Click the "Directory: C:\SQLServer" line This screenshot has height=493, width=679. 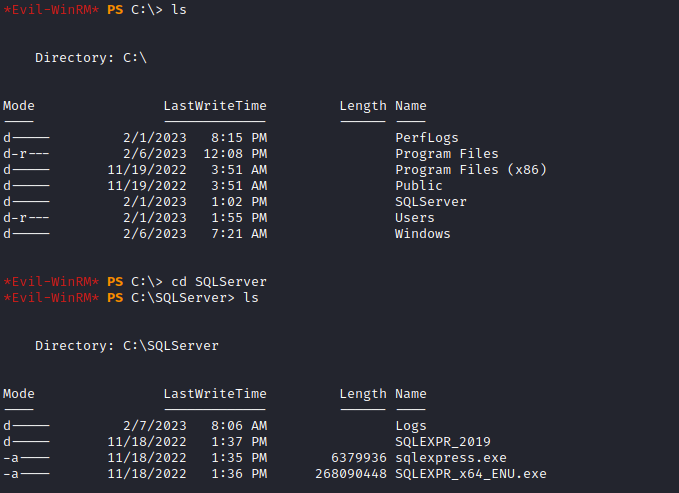127,346
